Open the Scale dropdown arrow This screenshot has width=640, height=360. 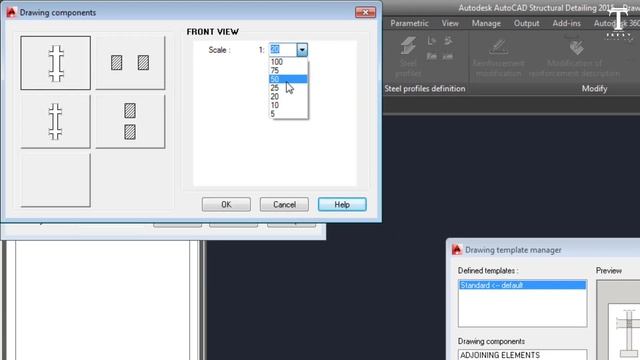302,50
